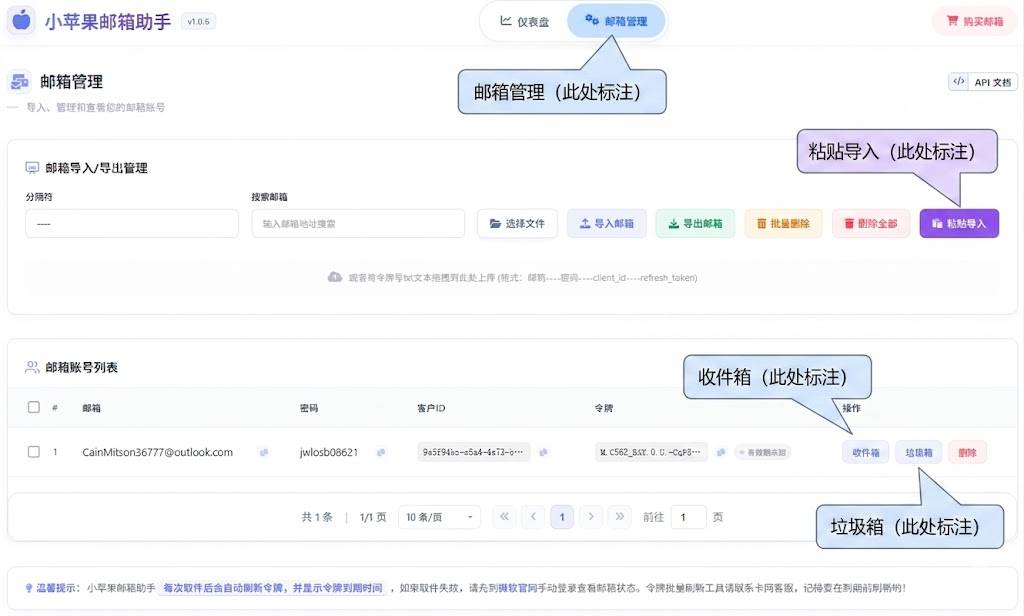Click the 密码 column header
Screen dimensions: 1024x616
pos(308,408)
